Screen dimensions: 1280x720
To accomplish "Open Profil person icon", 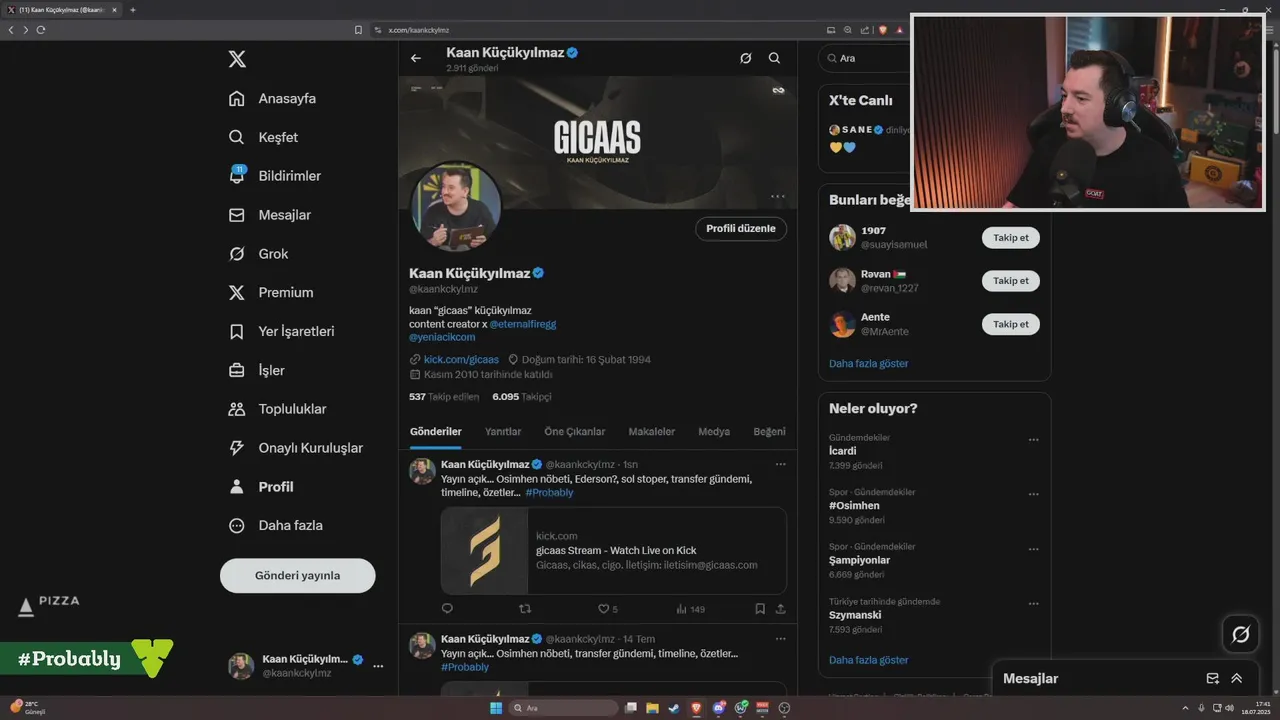I will click(x=237, y=487).
